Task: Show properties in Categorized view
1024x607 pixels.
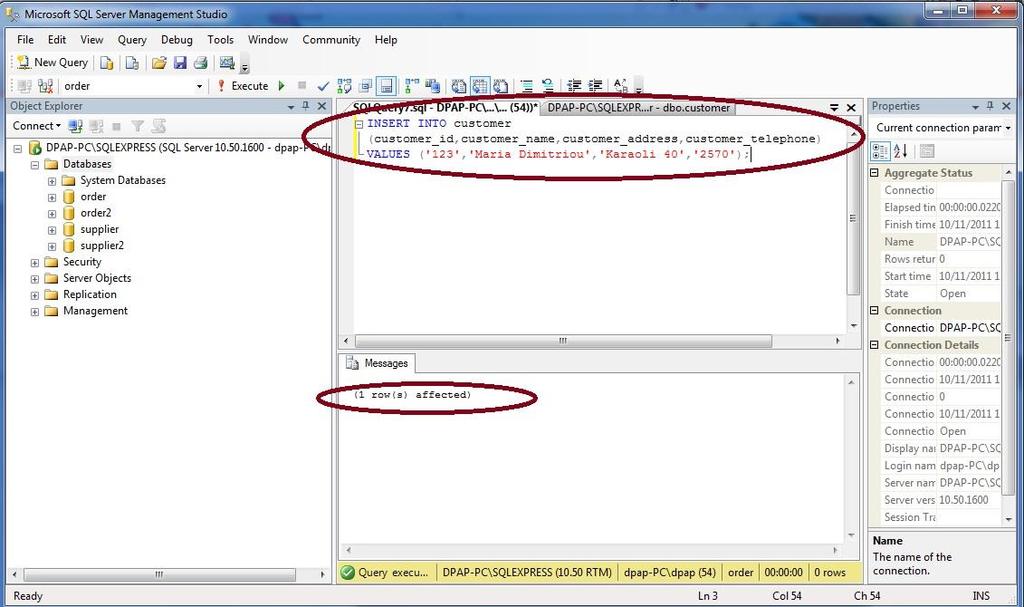Action: coord(880,152)
